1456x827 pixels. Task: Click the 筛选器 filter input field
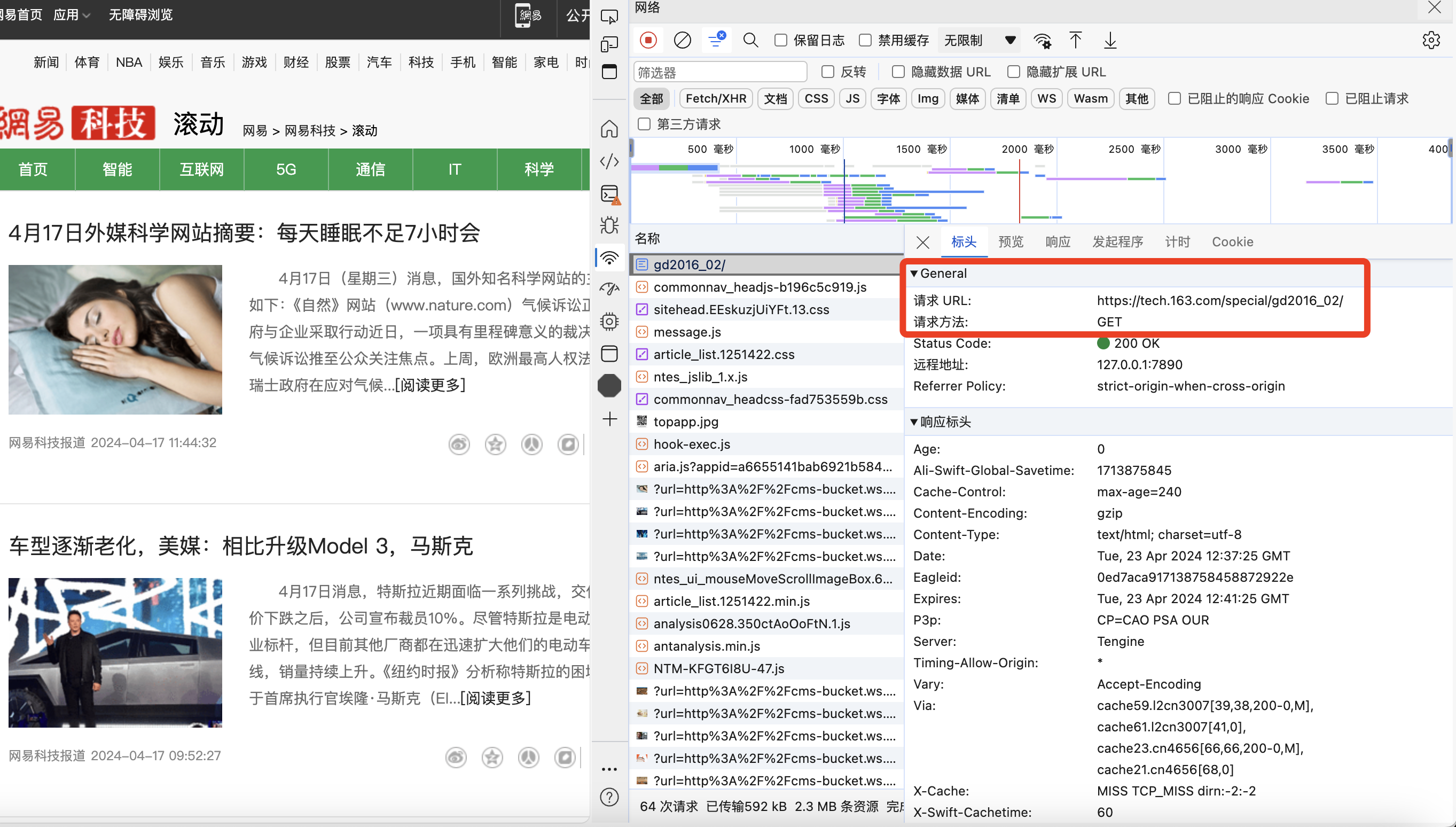(719, 72)
